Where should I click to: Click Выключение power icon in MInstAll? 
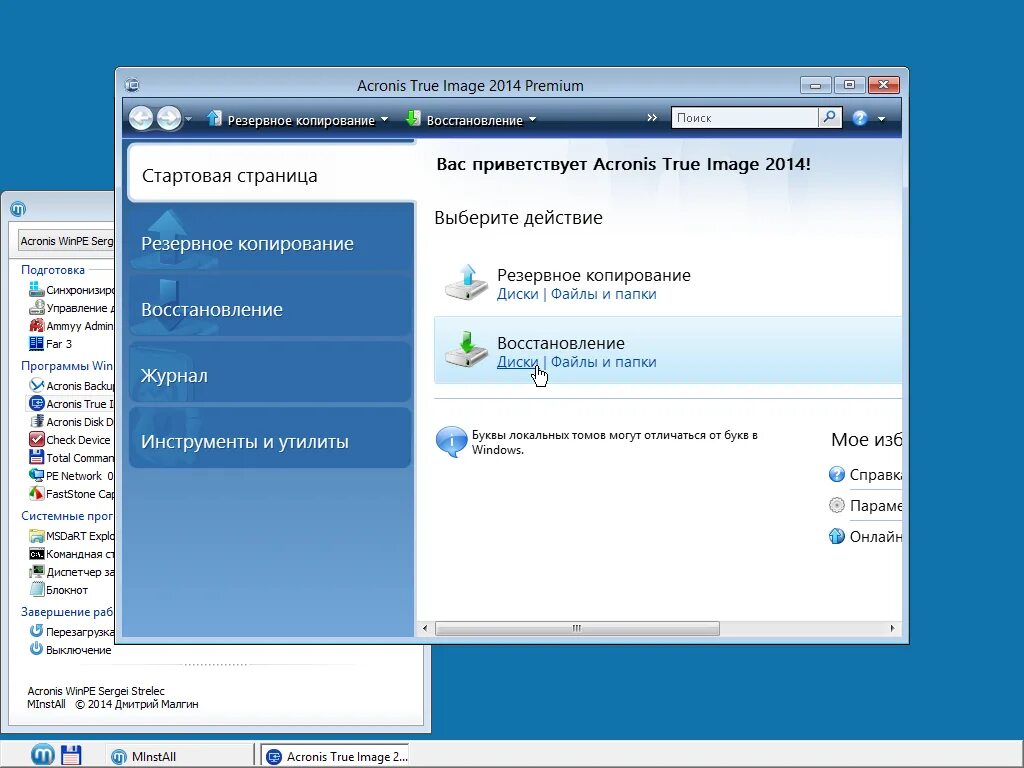click(x=36, y=649)
